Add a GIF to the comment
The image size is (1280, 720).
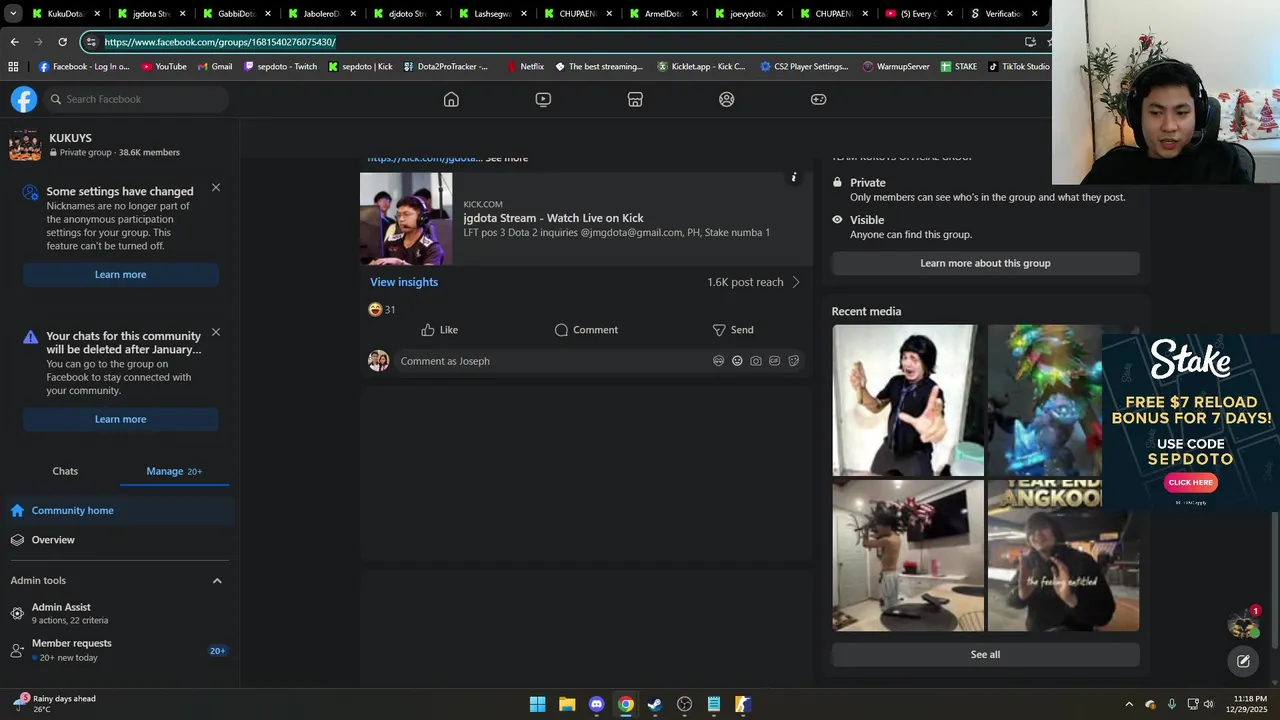click(x=774, y=361)
